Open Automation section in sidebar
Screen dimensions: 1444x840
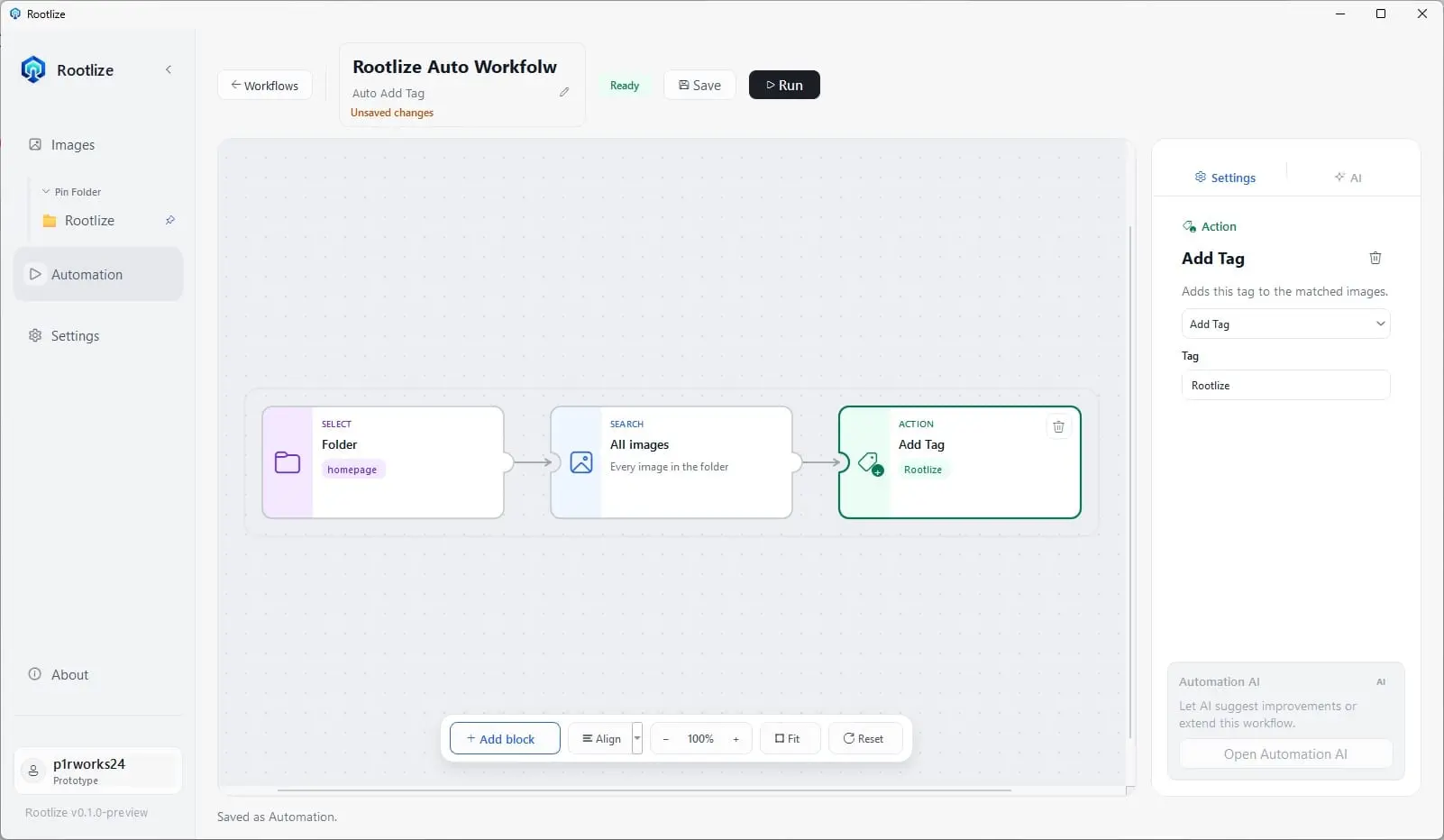[98, 274]
